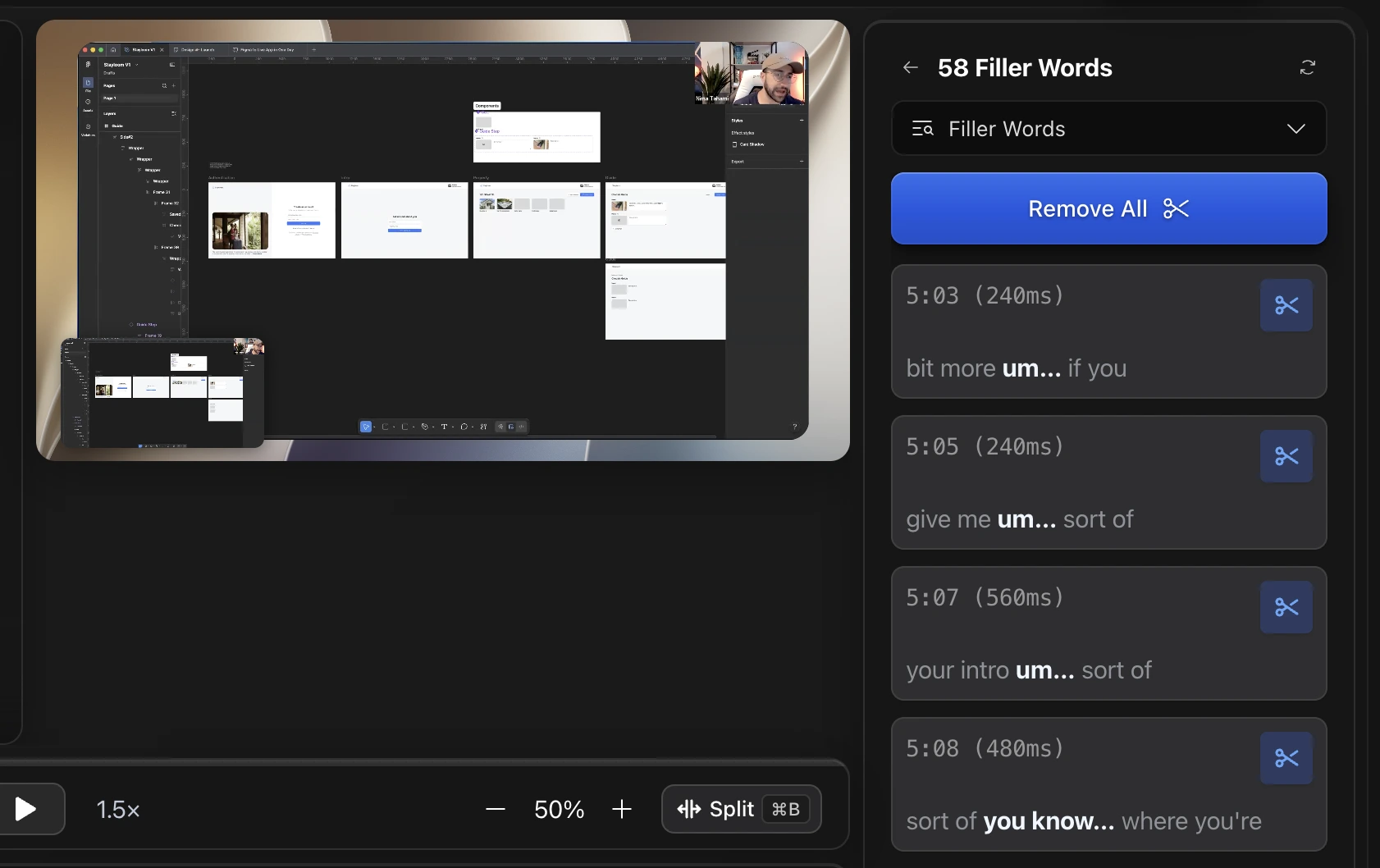Viewport: 1380px width, 868px height.
Task: Open the 'your intro um... sort of' entry
Action: click(x=1109, y=633)
